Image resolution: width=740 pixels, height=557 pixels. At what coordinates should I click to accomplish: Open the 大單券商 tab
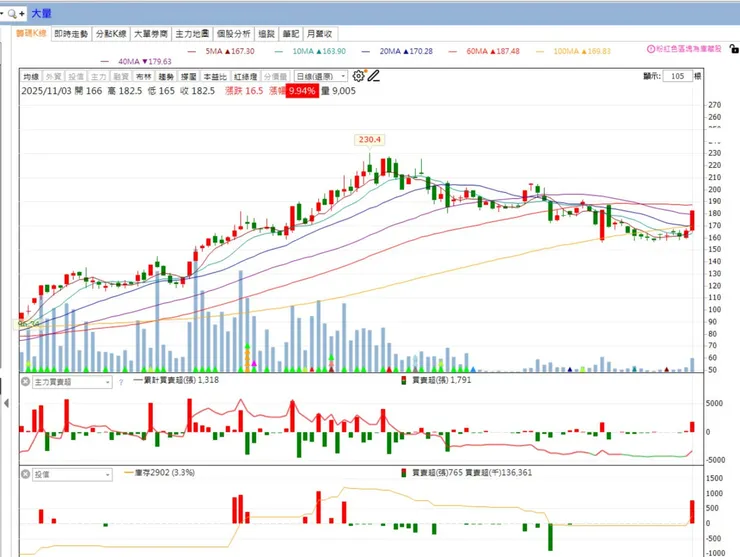151,34
